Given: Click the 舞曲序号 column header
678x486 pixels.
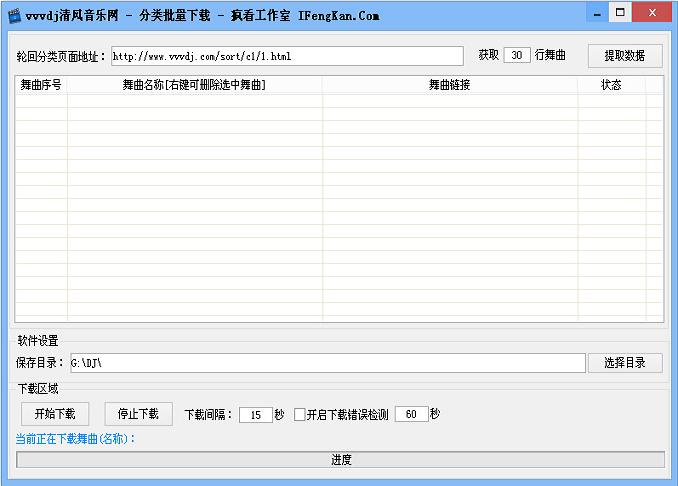Looking at the screenshot, I should (41, 86).
